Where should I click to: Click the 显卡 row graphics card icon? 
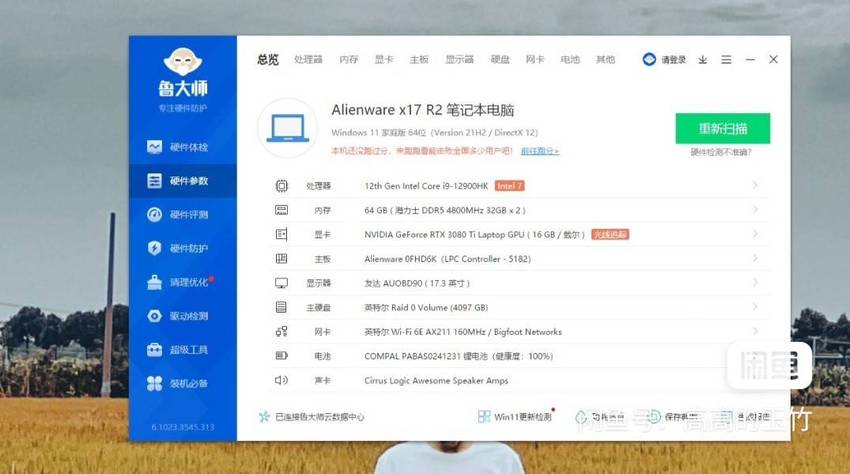[281, 234]
